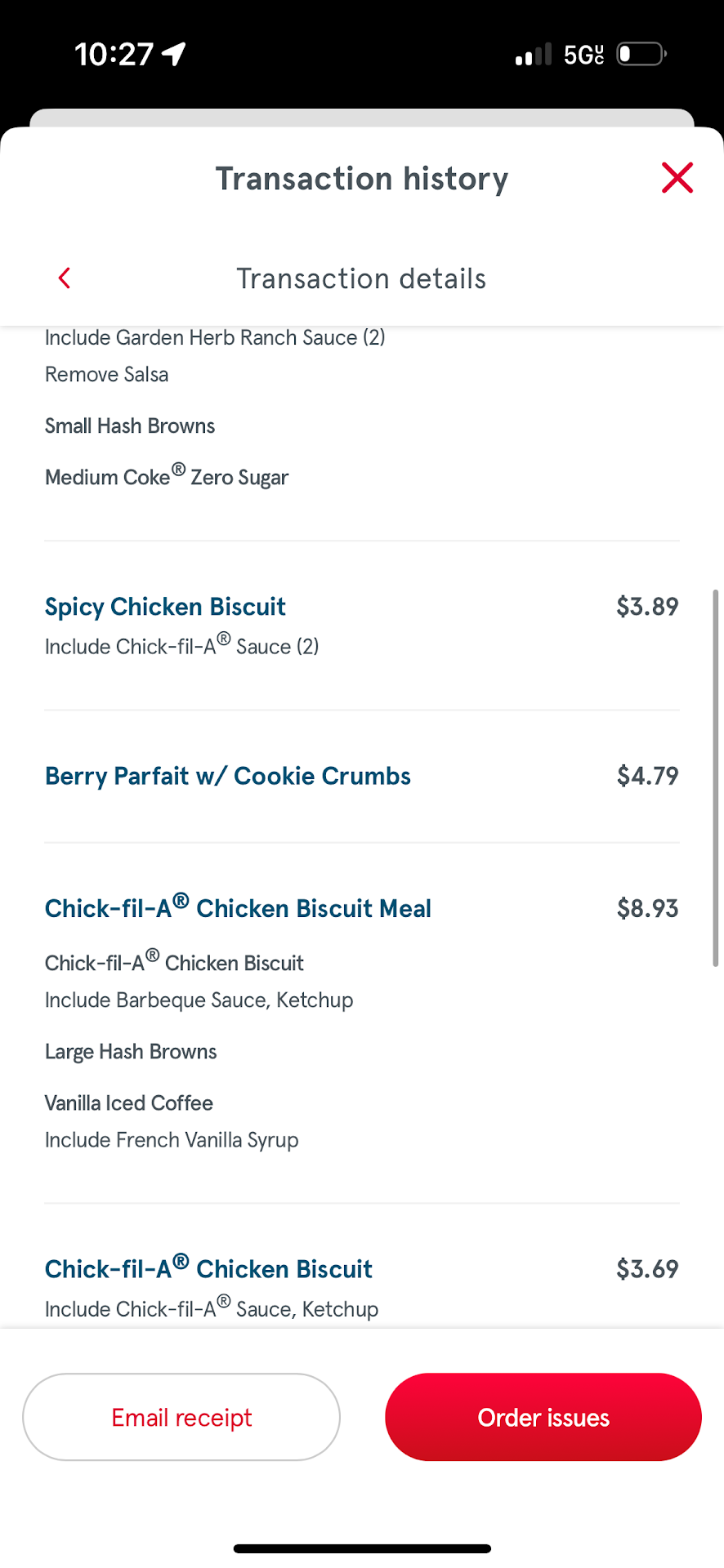Tap the $8.93 meal price

pyautogui.click(x=647, y=908)
